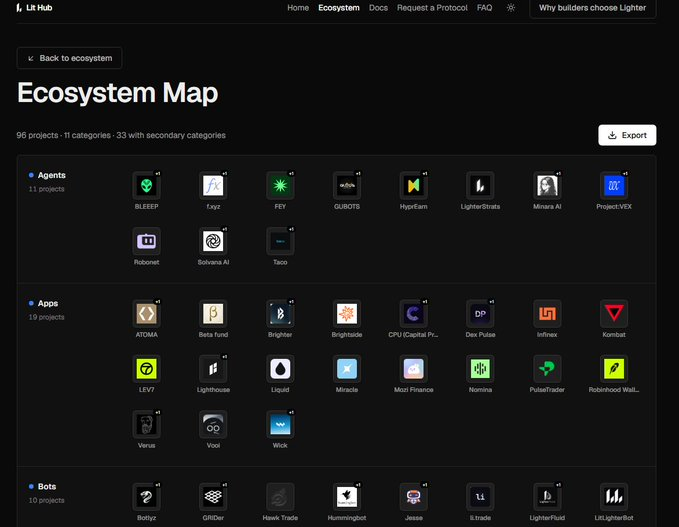This screenshot has width=679, height=527.
Task: Select the Apps category heading
Action: click(x=48, y=303)
